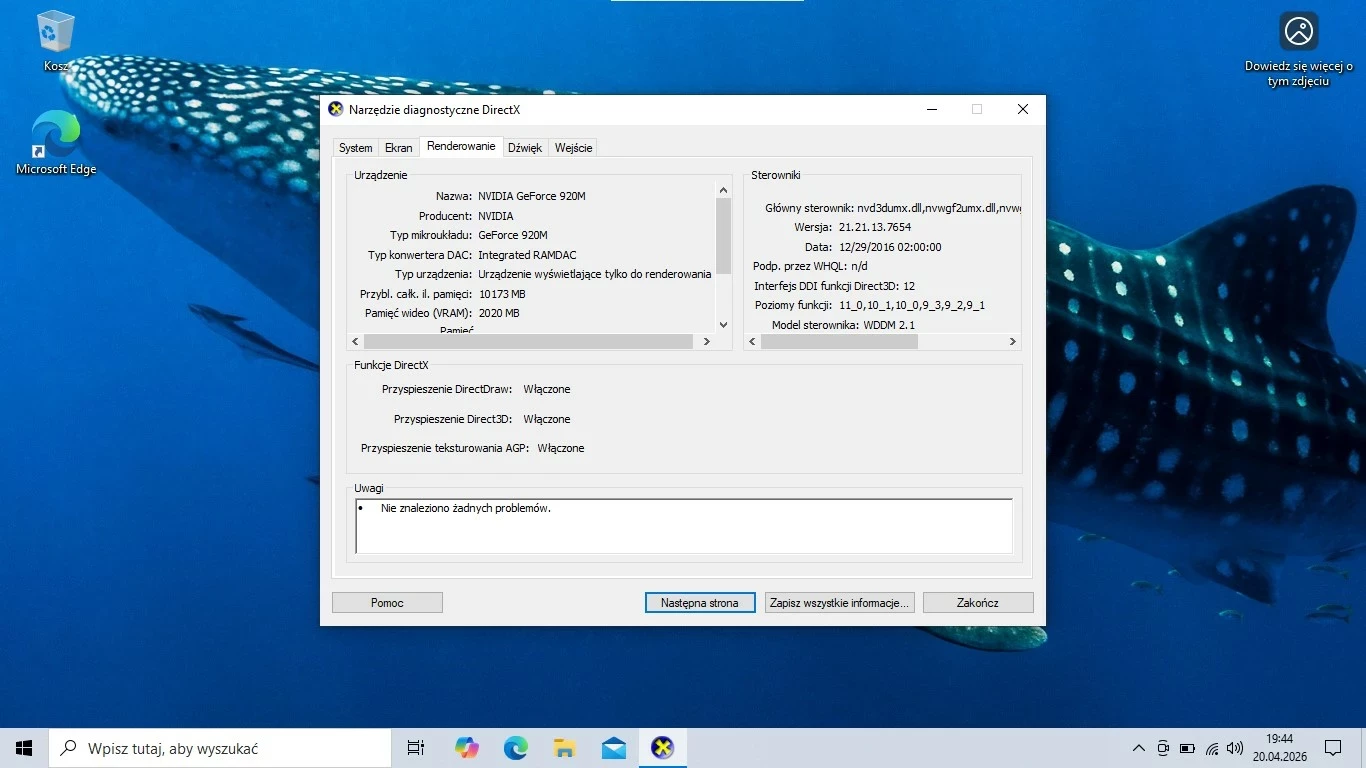Click Zapisz wszystkie informacje button
Screen dimensions: 1366x768
tap(838, 602)
